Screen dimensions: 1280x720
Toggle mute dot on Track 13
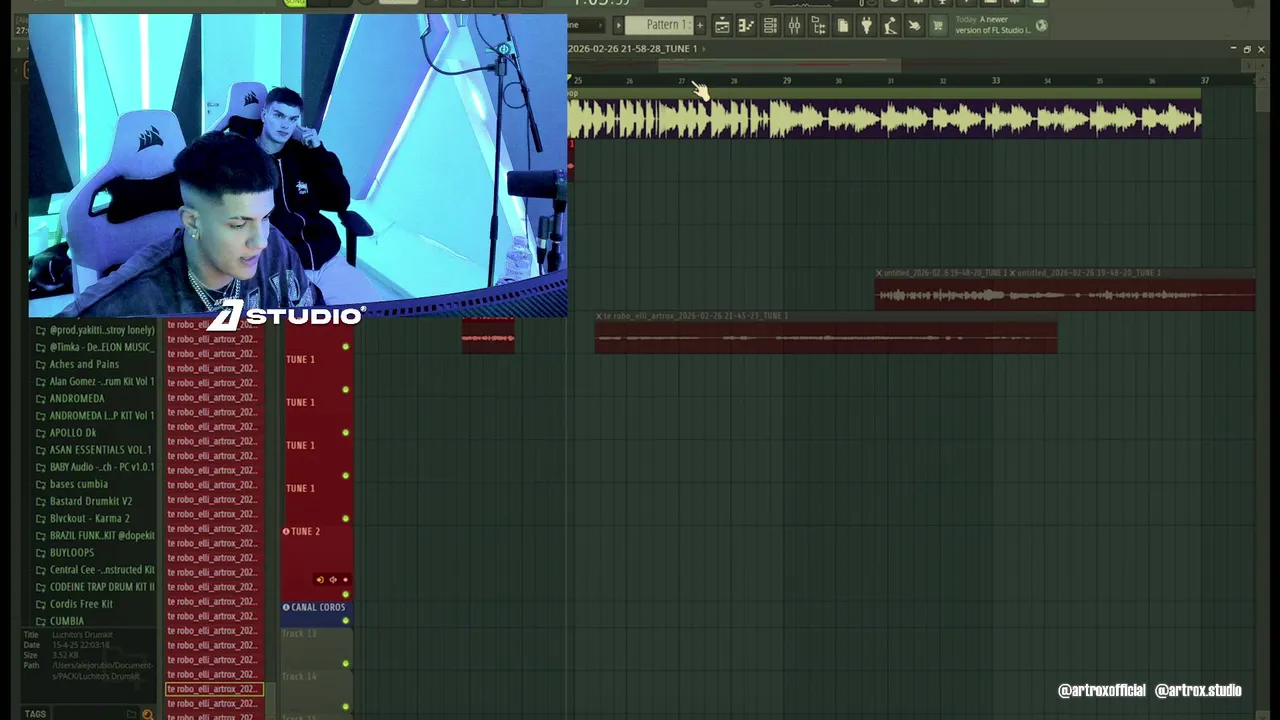click(x=346, y=663)
